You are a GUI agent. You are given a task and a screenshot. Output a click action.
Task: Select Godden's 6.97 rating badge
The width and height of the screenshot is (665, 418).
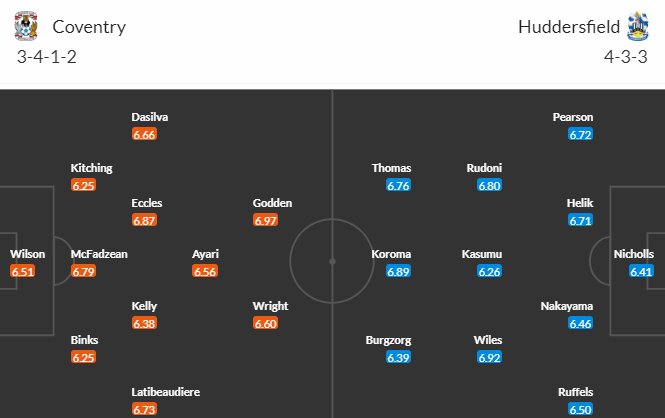click(x=265, y=220)
